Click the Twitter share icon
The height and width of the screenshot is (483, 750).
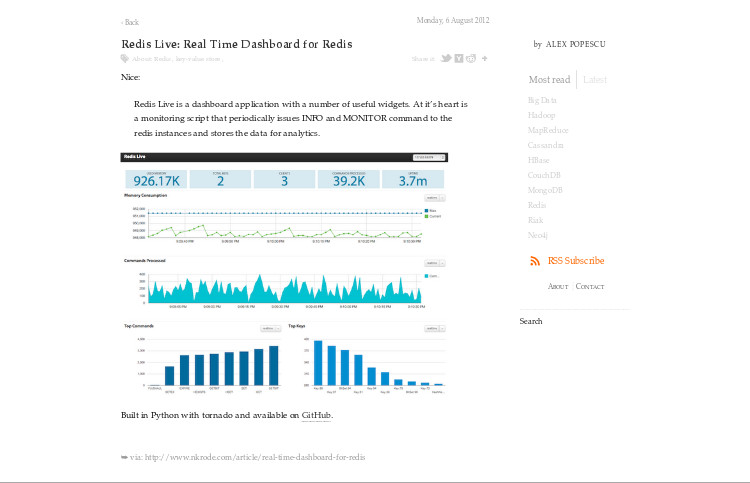click(447, 59)
